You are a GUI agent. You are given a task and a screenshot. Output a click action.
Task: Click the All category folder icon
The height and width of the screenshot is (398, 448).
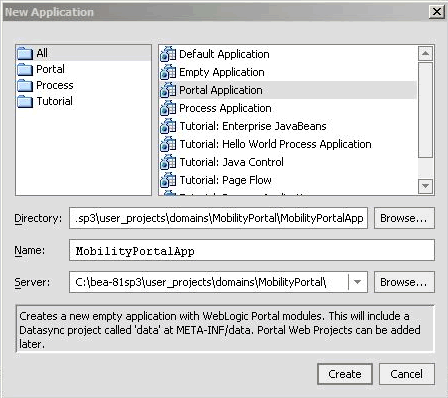point(25,53)
